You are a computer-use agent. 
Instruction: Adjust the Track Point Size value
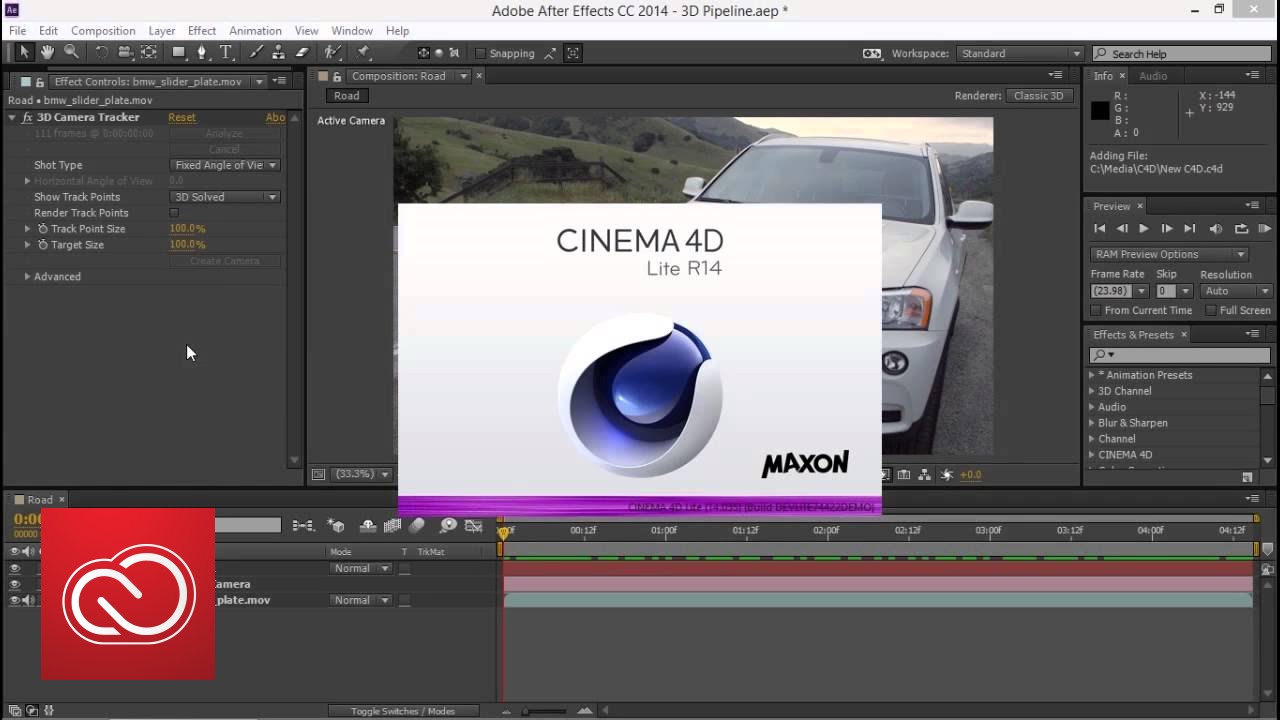click(187, 228)
